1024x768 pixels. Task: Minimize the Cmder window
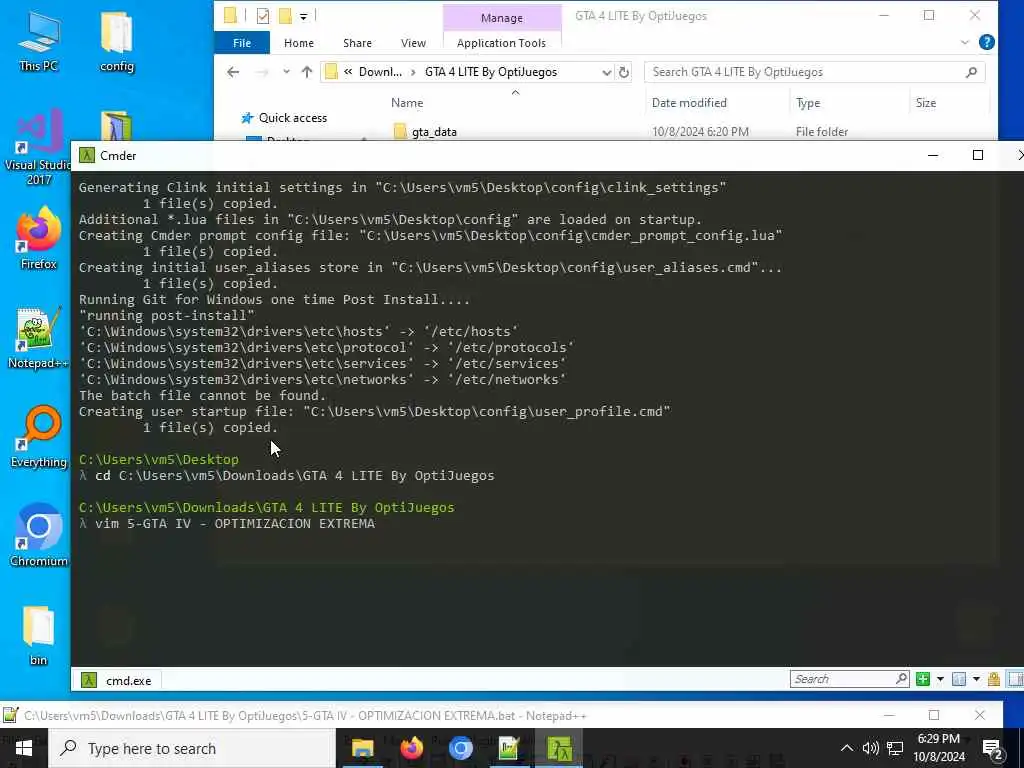click(933, 155)
